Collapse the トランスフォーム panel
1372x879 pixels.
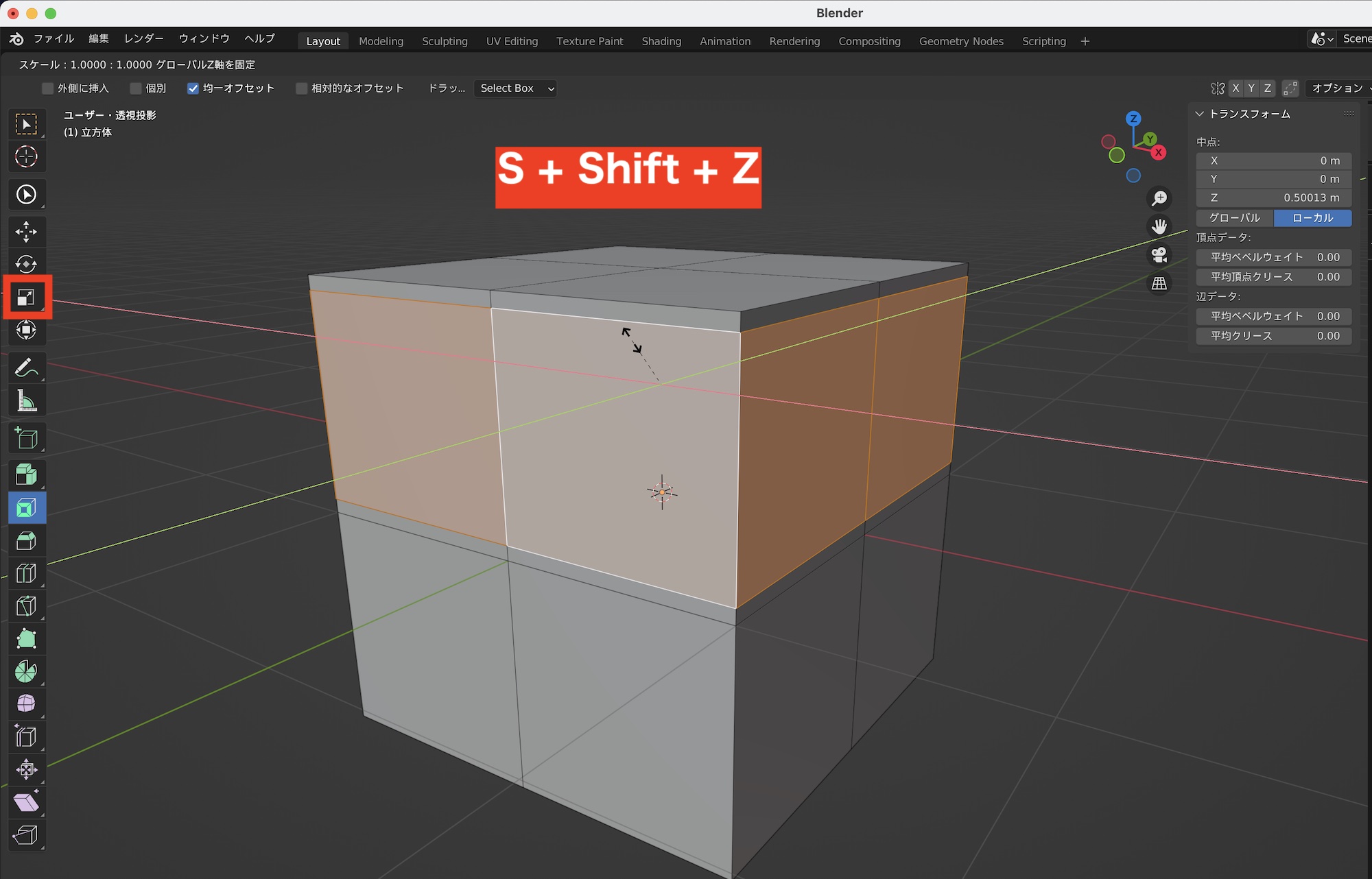[x=1200, y=114]
